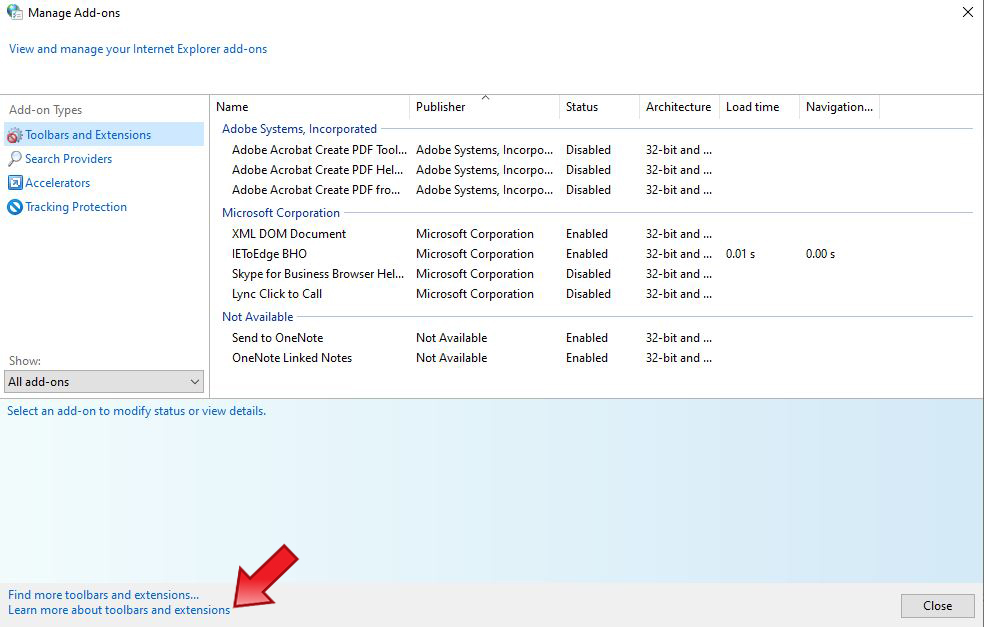Select the Send to OneNote add-on
This screenshot has width=984, height=627.
point(278,338)
